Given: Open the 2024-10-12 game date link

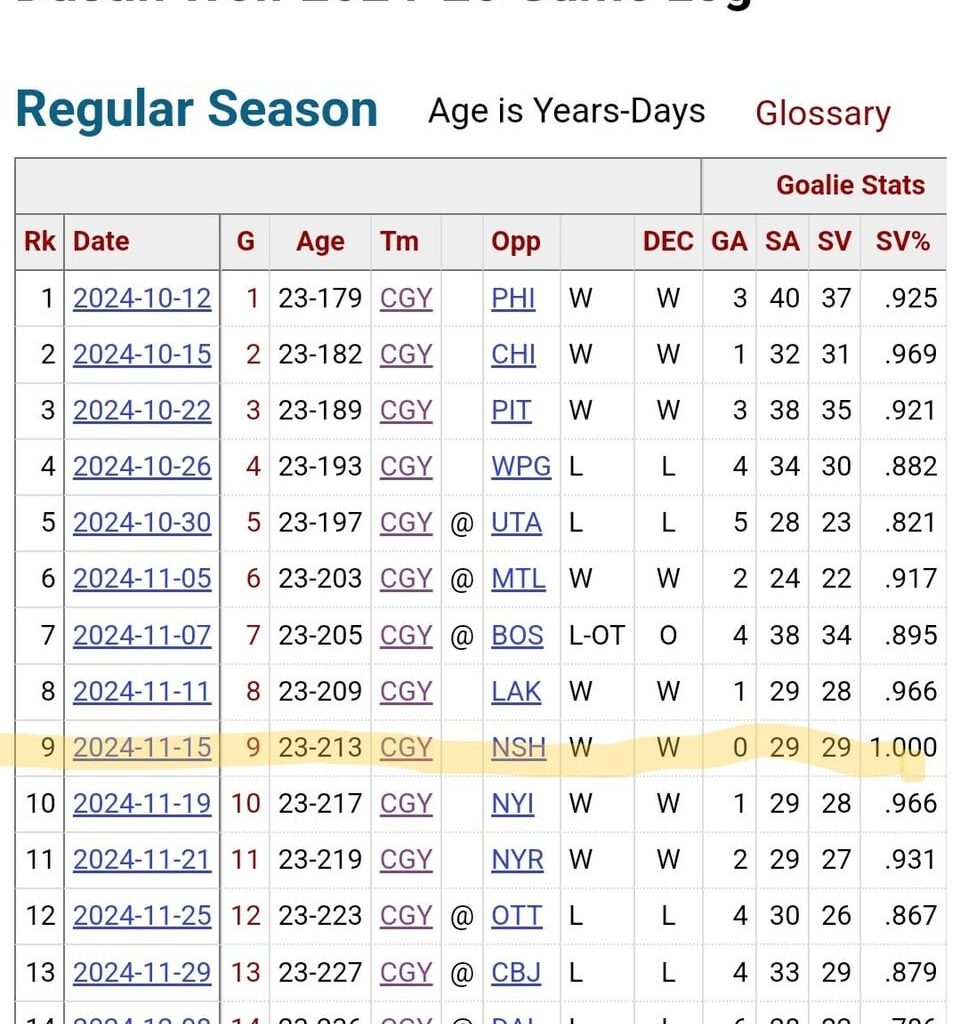Looking at the screenshot, I should coord(142,299).
